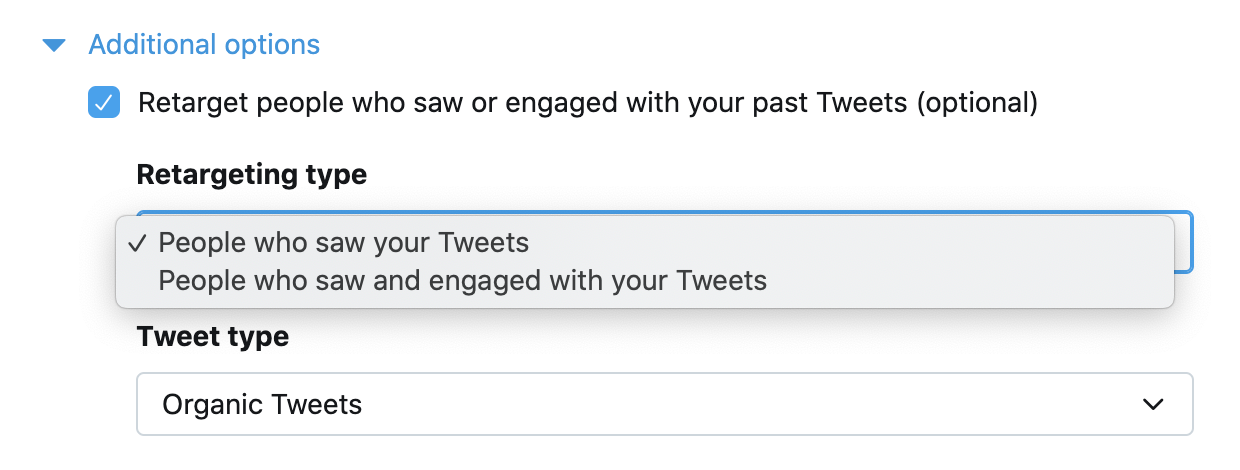Uncheck the Retarget past Tweets checkbox
The width and height of the screenshot is (1240, 470).
coord(104,103)
